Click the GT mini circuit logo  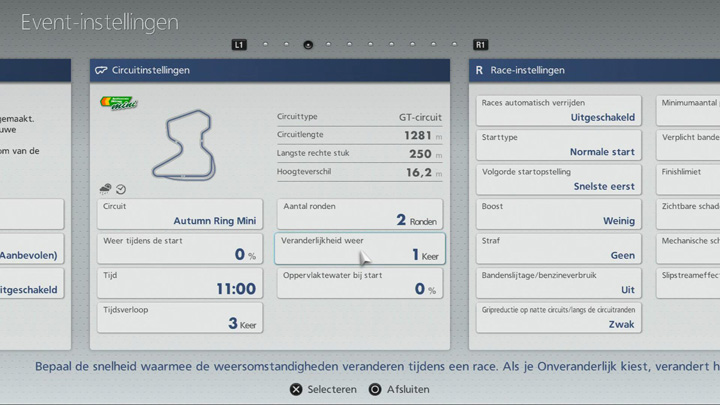click(x=117, y=103)
